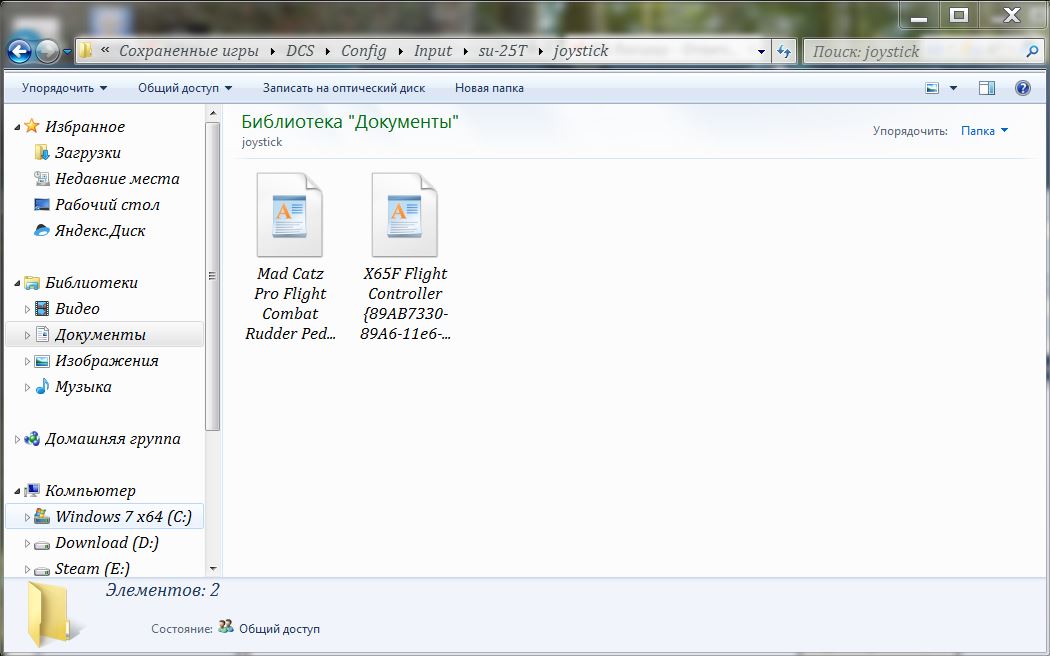Image resolution: width=1050 pixels, height=656 pixels.
Task: Change view with the view icon button
Action: tap(932, 88)
